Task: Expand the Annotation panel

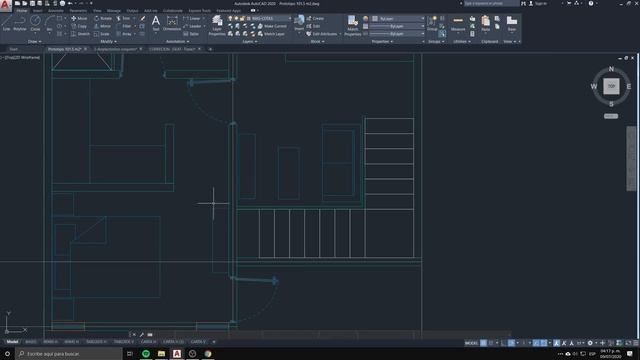Action: pyautogui.click(x=177, y=41)
